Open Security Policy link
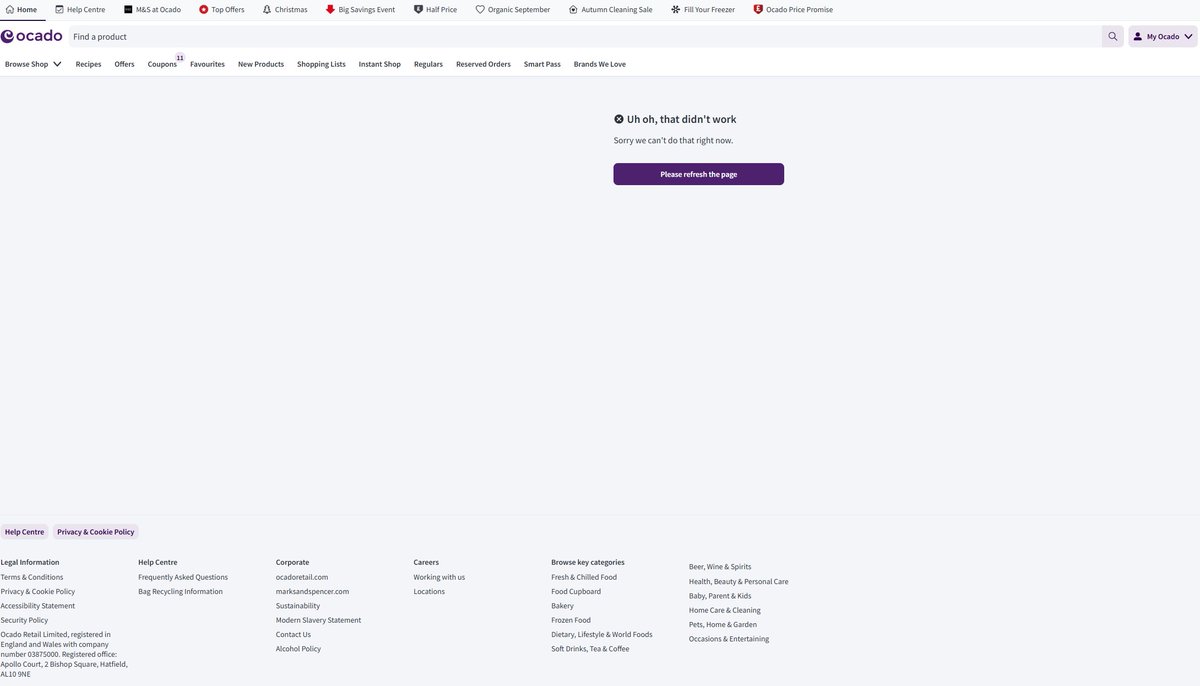This screenshot has height=686, width=1200. (x=24, y=620)
